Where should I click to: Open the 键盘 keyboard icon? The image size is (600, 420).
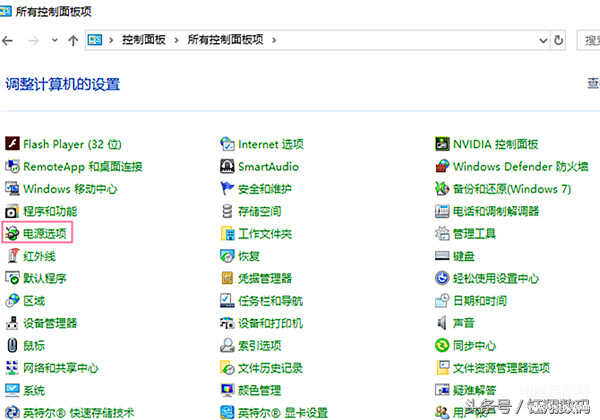(x=442, y=256)
